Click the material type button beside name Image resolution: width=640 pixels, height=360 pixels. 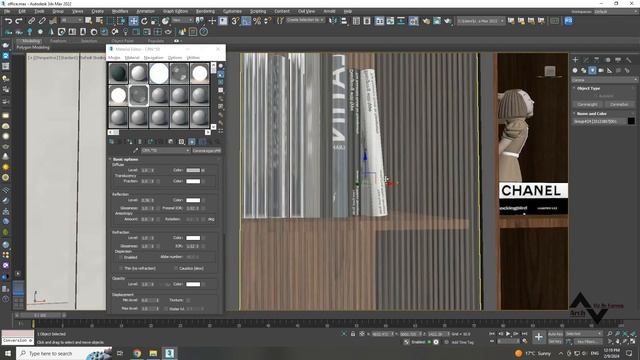[207, 151]
